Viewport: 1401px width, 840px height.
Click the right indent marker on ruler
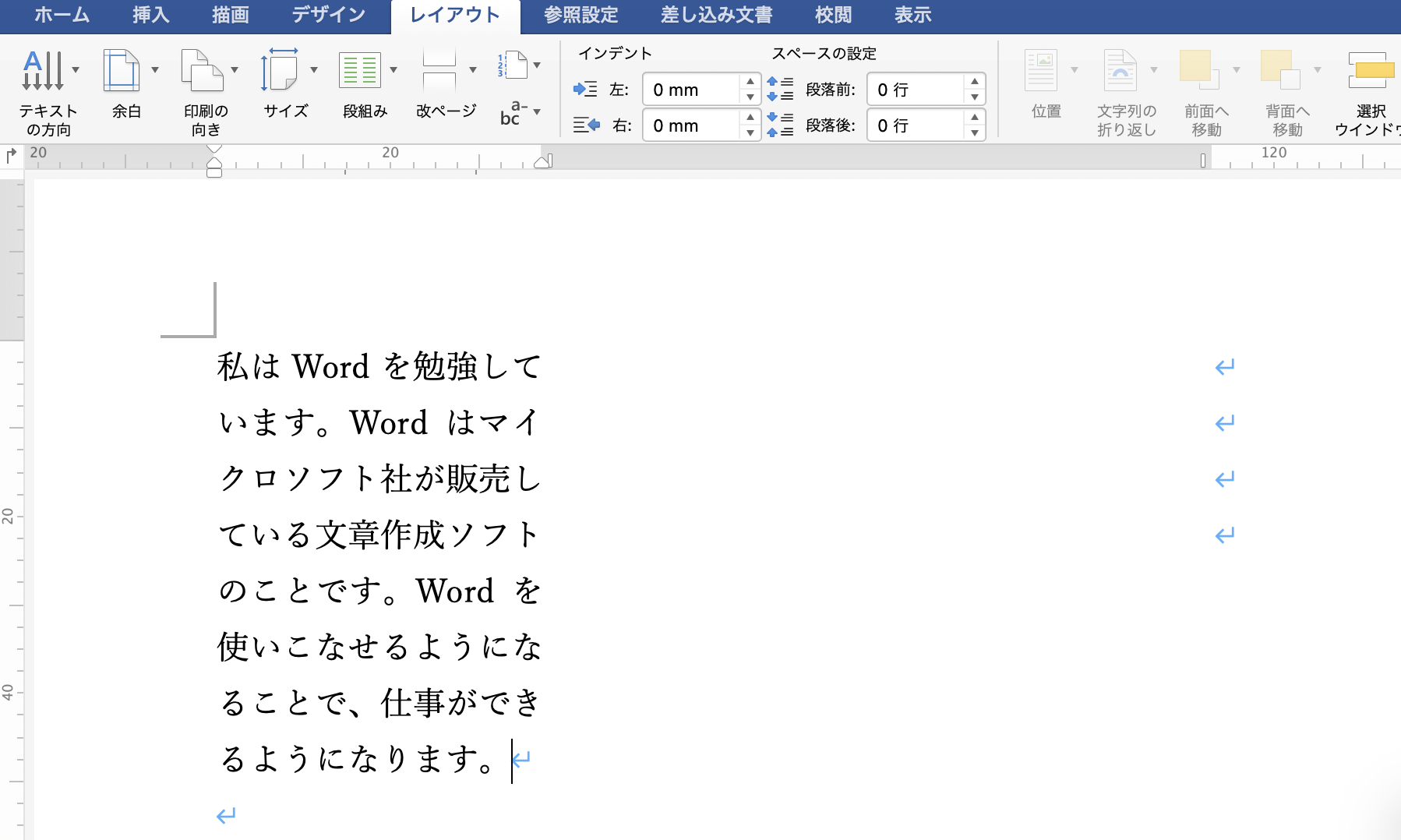pos(543,161)
